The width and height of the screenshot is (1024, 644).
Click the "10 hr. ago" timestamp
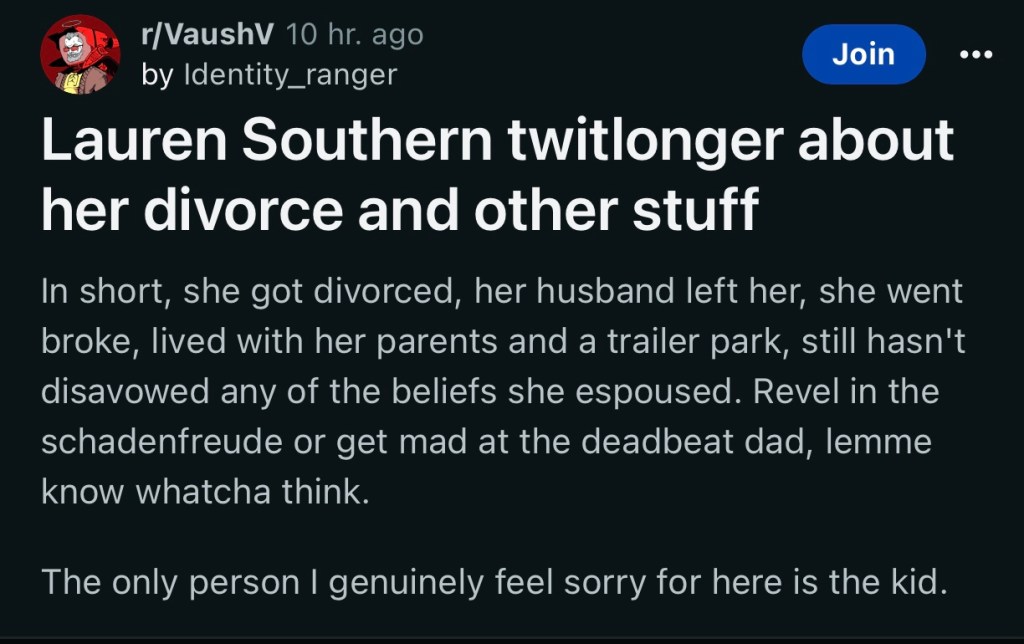[x=355, y=35]
